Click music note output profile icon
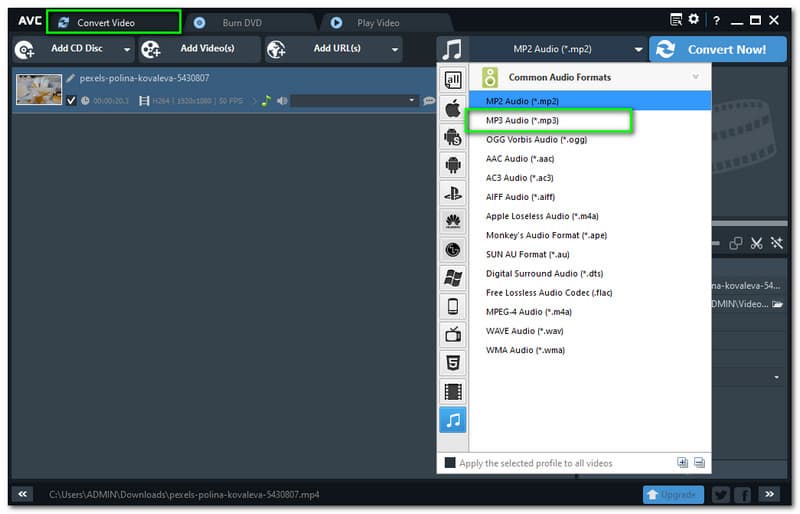 pyautogui.click(x=452, y=50)
